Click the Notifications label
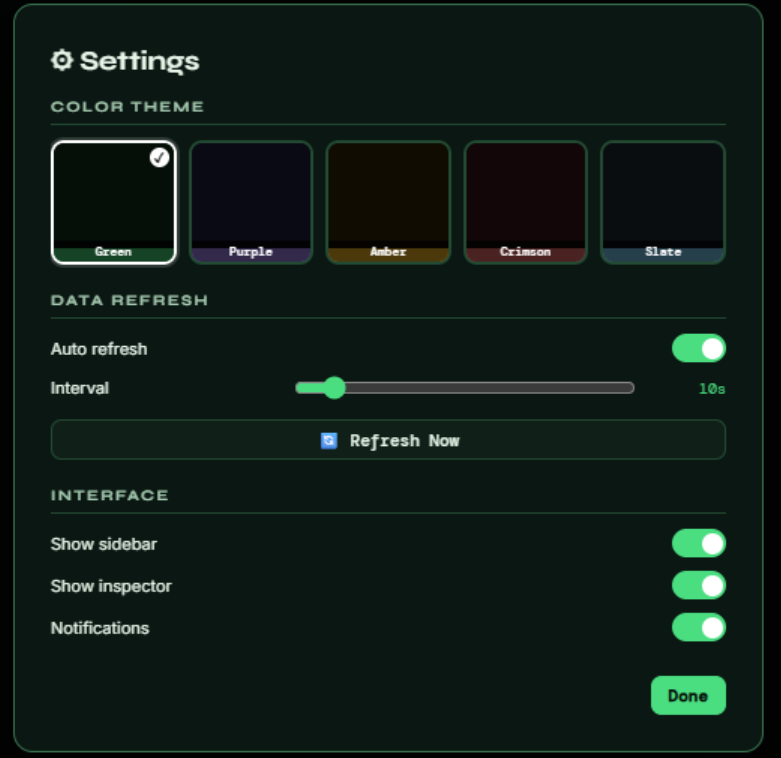This screenshot has height=758, width=781. pos(100,628)
